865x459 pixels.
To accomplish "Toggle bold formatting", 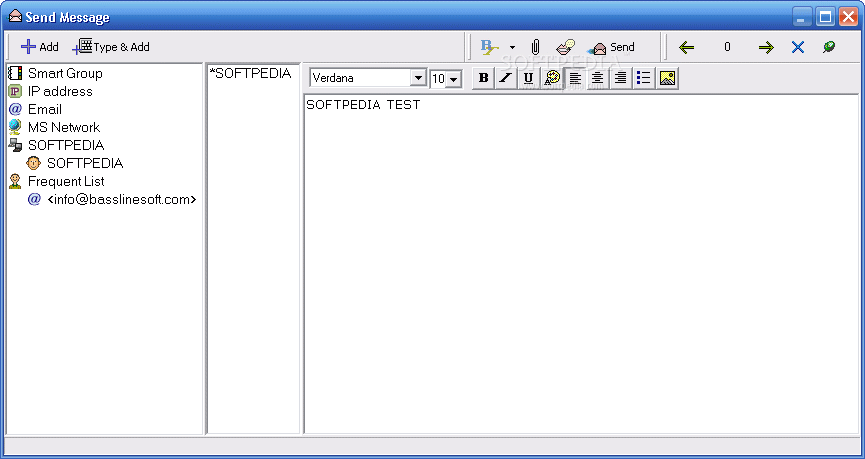I will coord(483,78).
